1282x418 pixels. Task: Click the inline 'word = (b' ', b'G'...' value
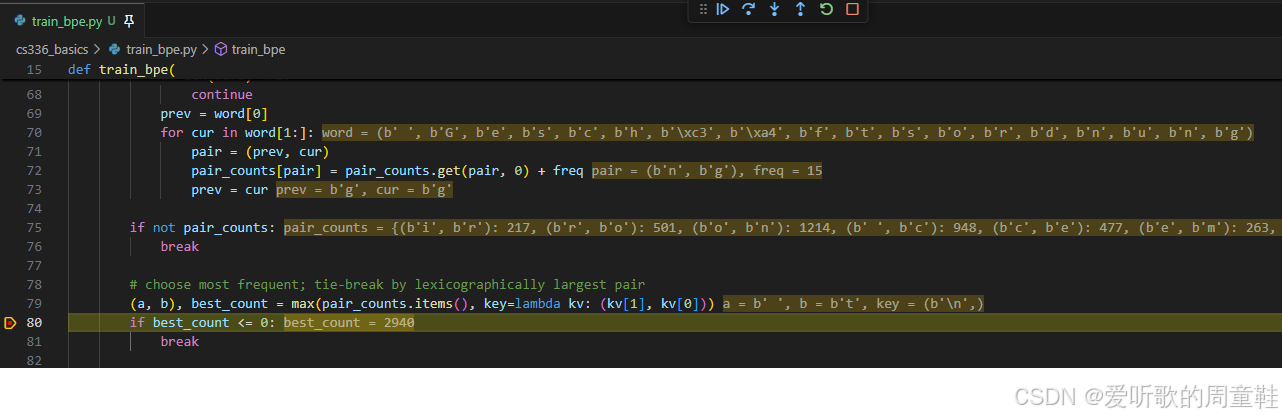point(787,133)
